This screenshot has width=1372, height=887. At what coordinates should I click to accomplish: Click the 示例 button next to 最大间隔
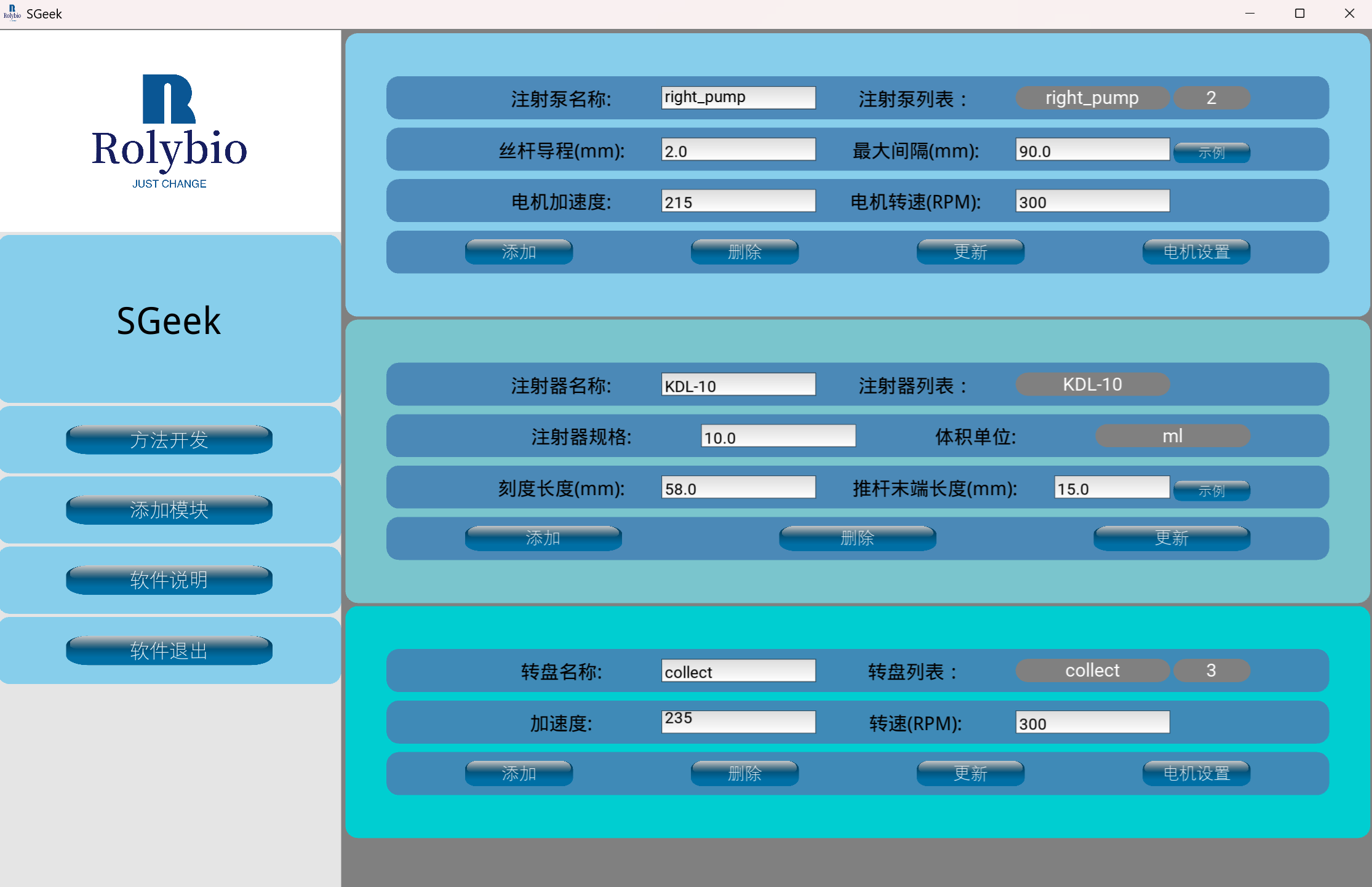(x=1211, y=152)
